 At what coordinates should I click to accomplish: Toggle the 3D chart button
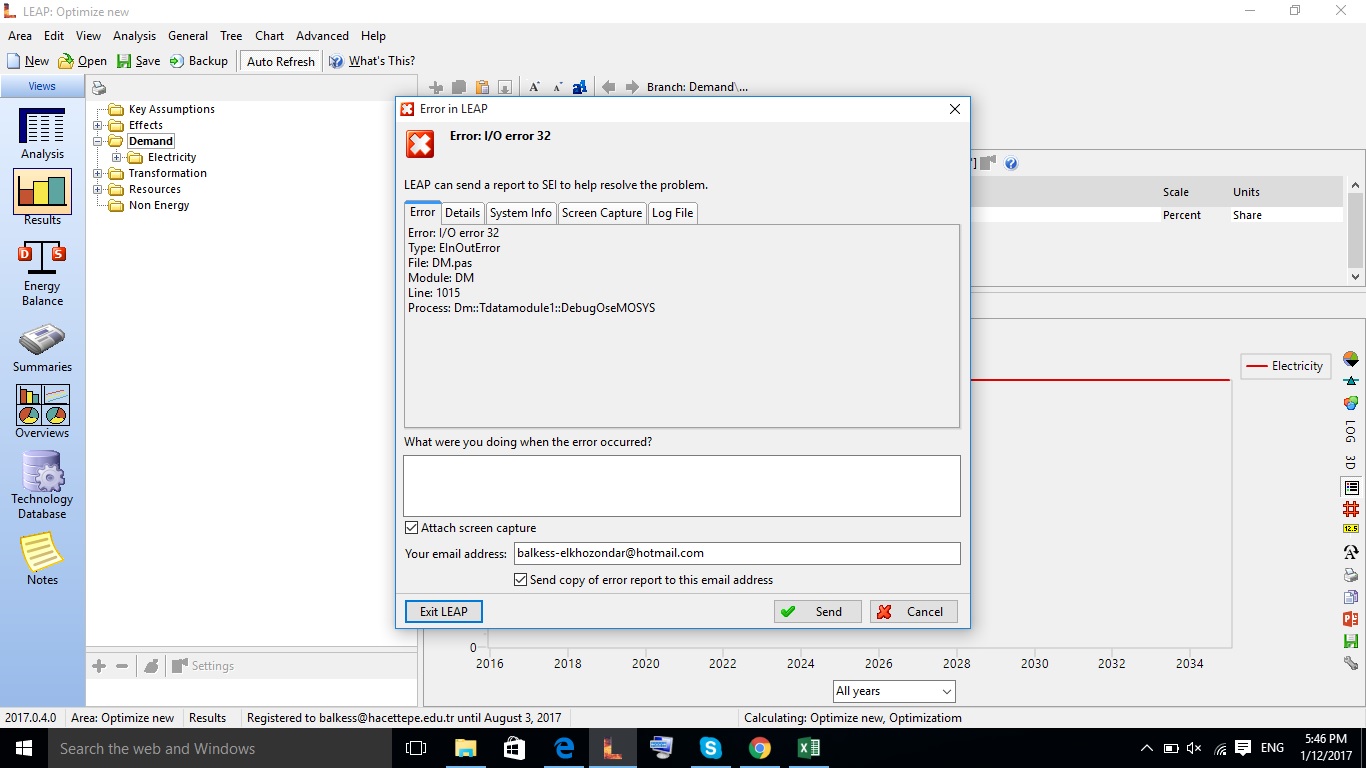click(1351, 463)
